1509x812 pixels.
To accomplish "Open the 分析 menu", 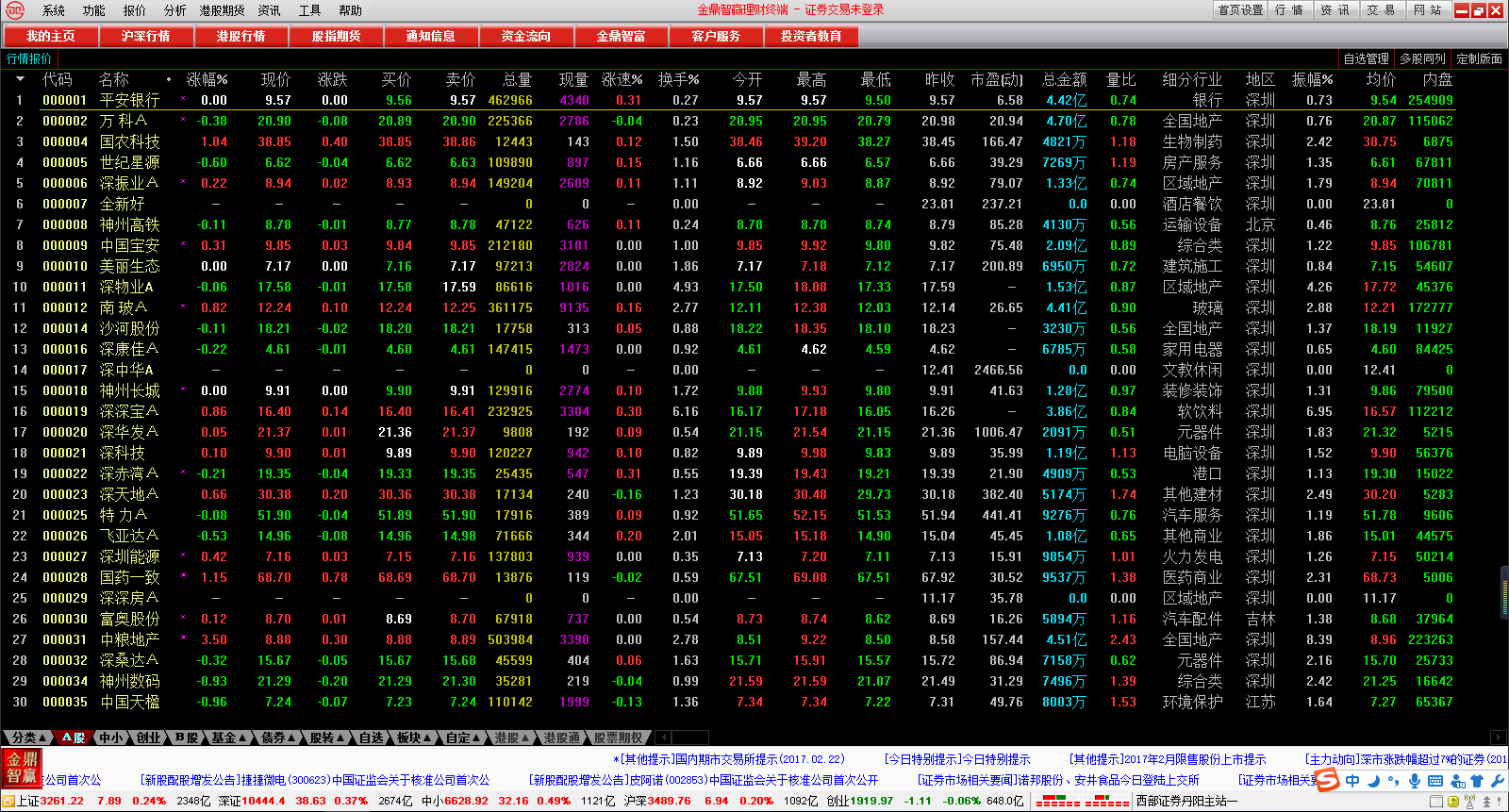I will click(x=175, y=10).
